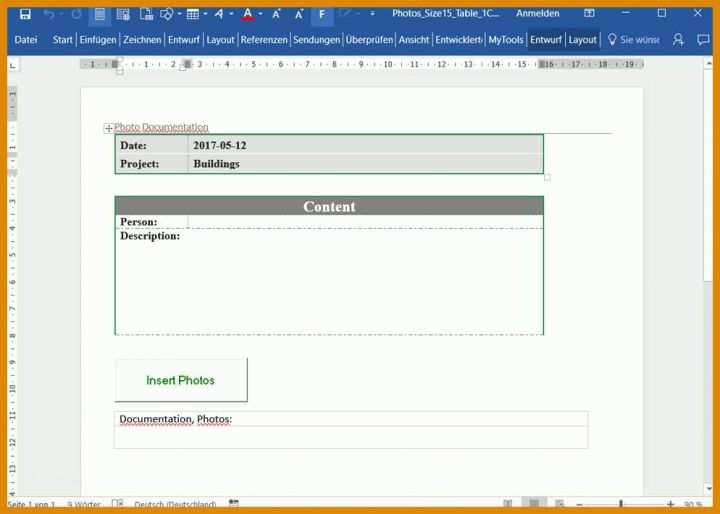Screen dimensions: 720x514
Task: Click the page-with-picture icon in the toolbar
Action: (x=146, y=14)
